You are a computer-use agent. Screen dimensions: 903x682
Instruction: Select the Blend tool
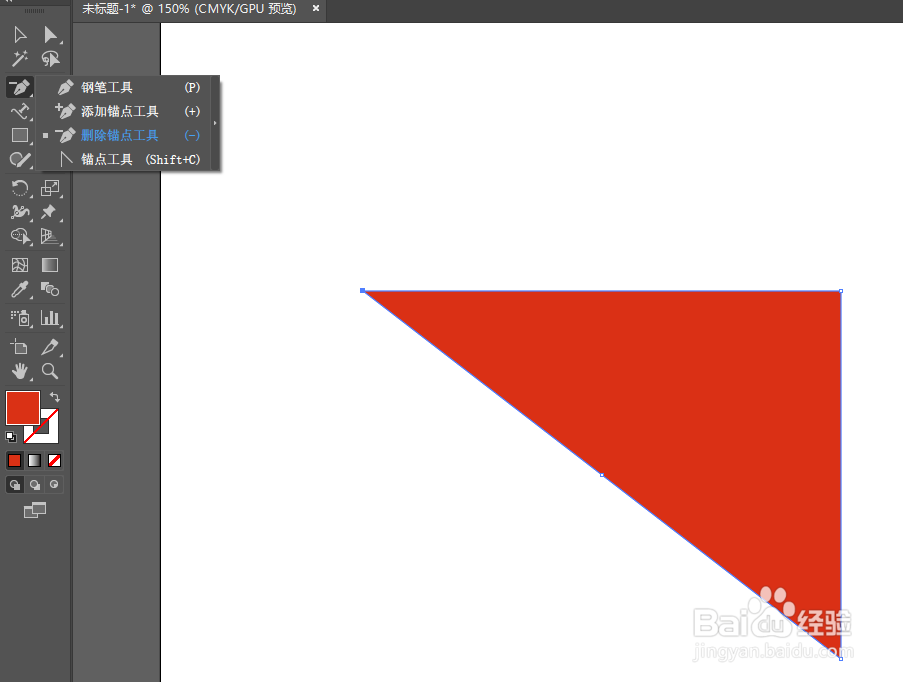coord(50,289)
